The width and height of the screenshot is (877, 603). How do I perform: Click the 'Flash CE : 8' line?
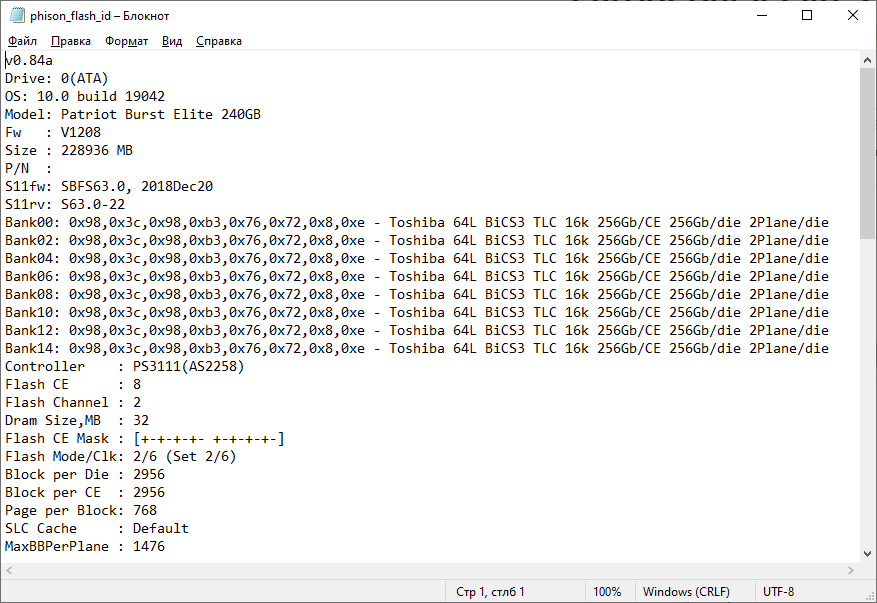point(73,384)
